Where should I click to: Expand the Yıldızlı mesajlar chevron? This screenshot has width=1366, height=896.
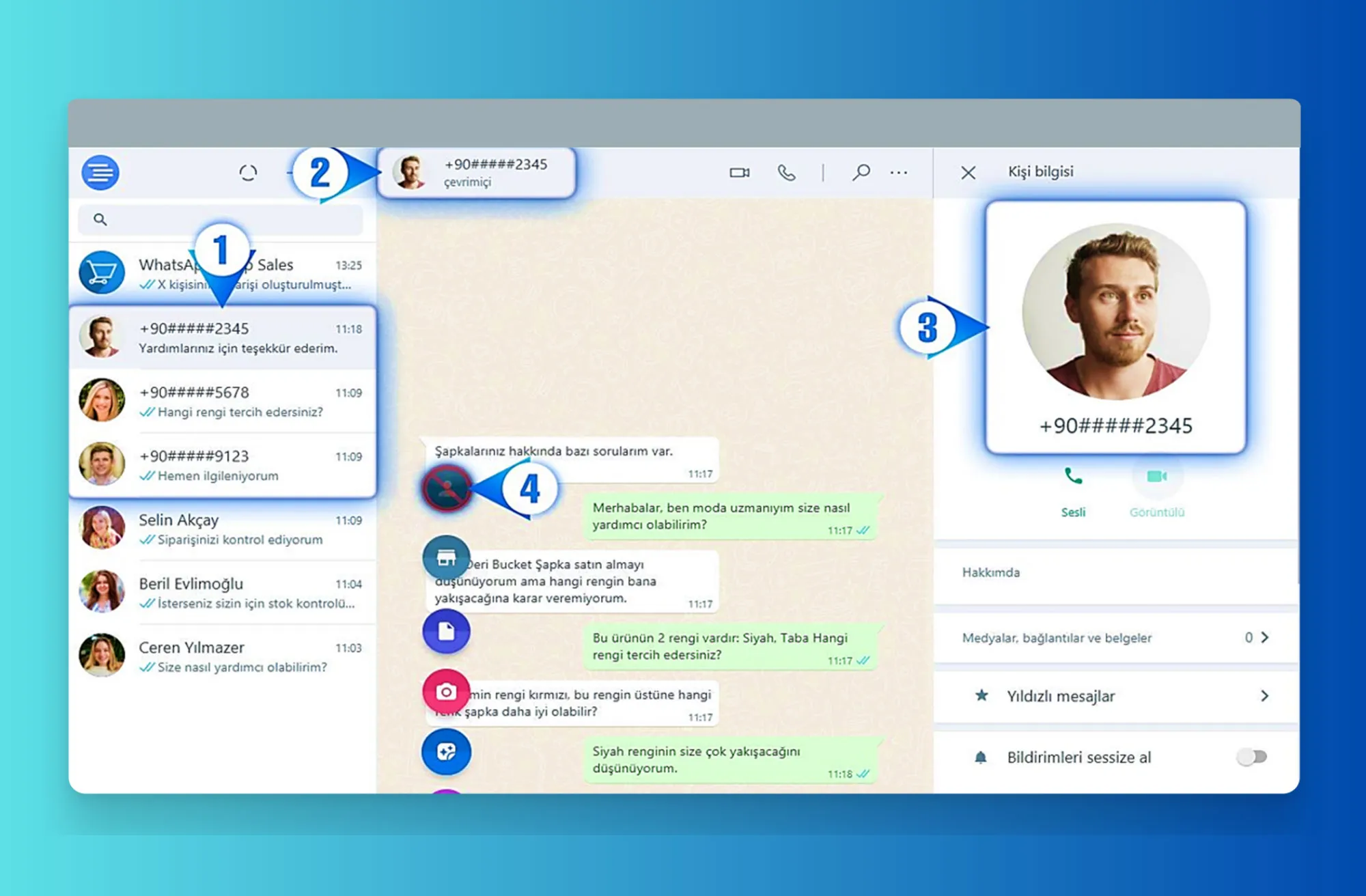coord(1265,696)
